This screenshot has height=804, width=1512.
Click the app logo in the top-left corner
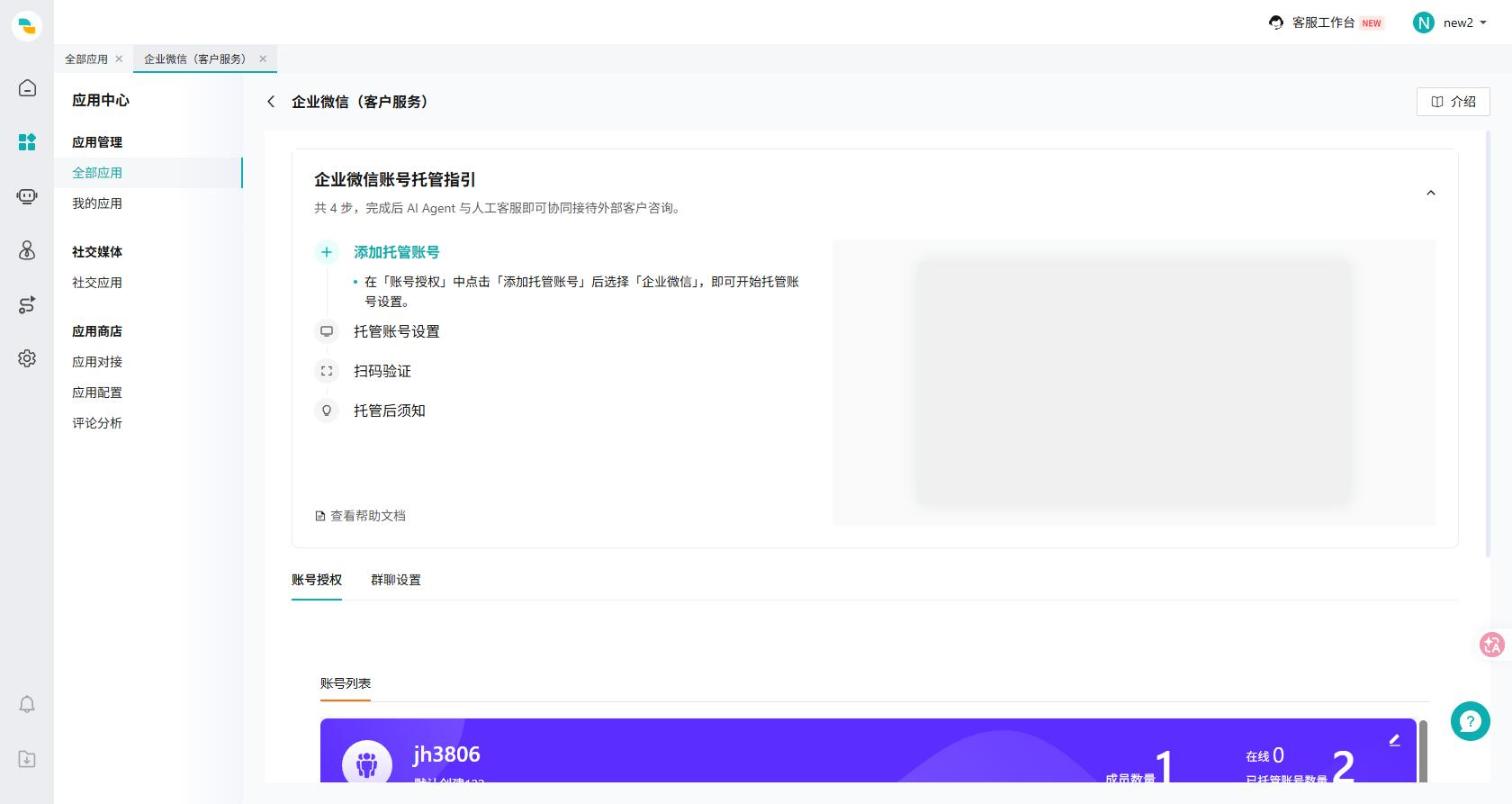(27, 26)
